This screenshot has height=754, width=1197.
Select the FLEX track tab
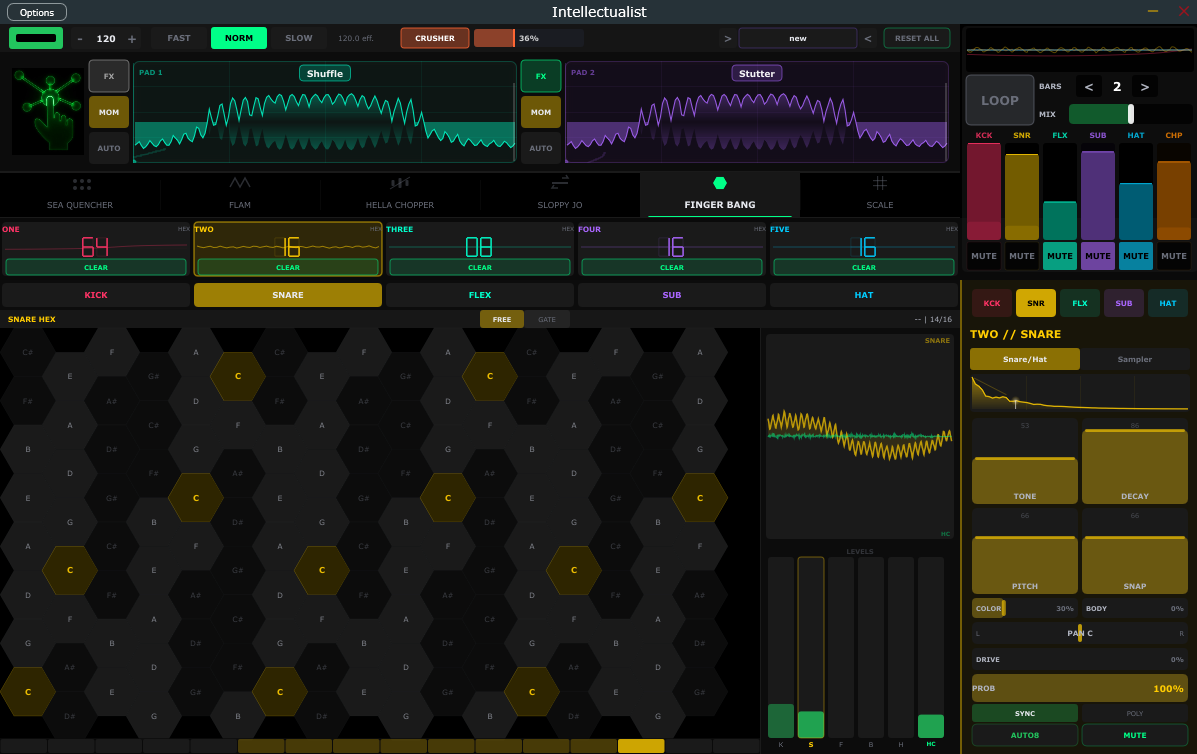(x=480, y=295)
